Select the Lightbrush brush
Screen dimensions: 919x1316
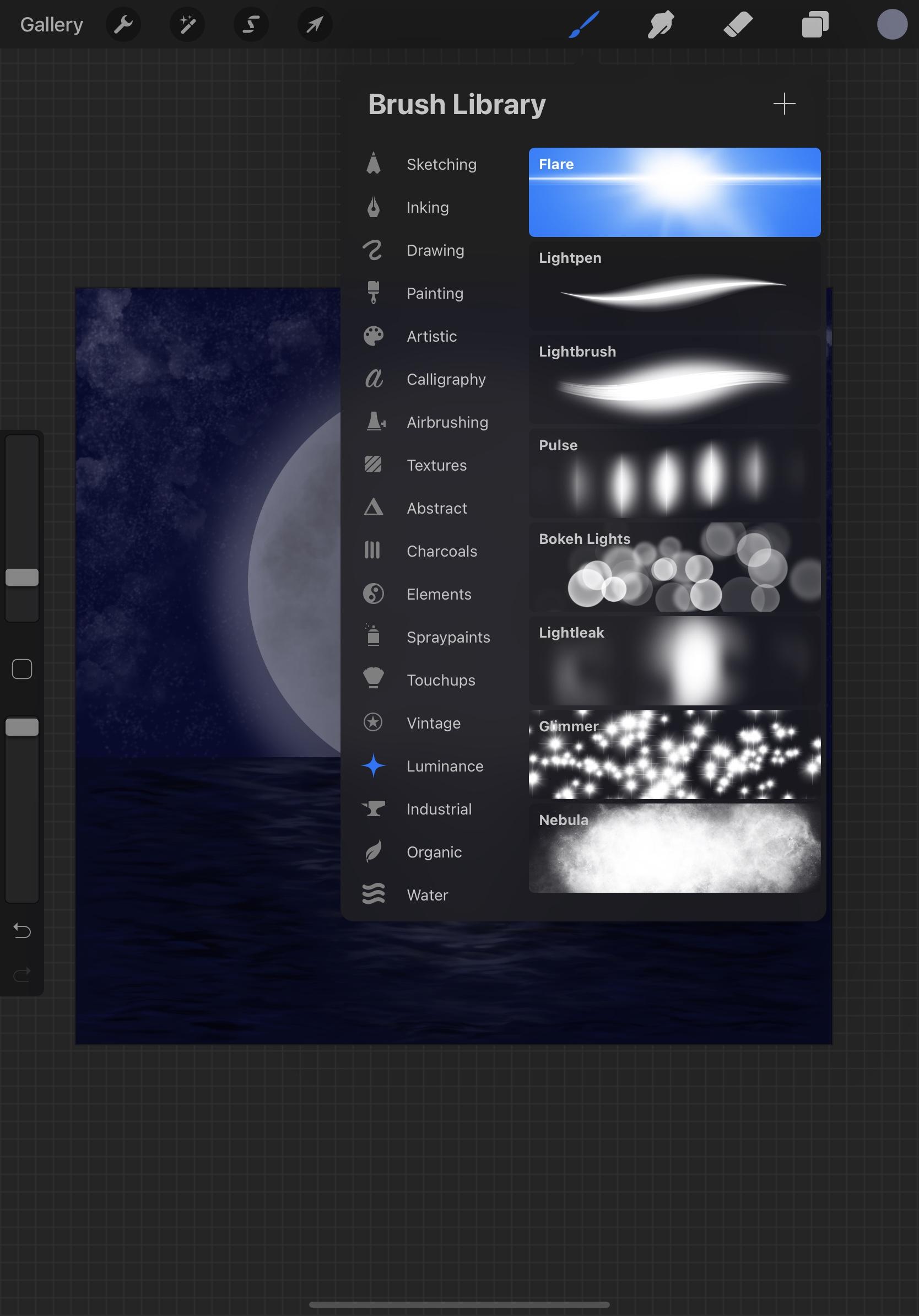tap(674, 380)
